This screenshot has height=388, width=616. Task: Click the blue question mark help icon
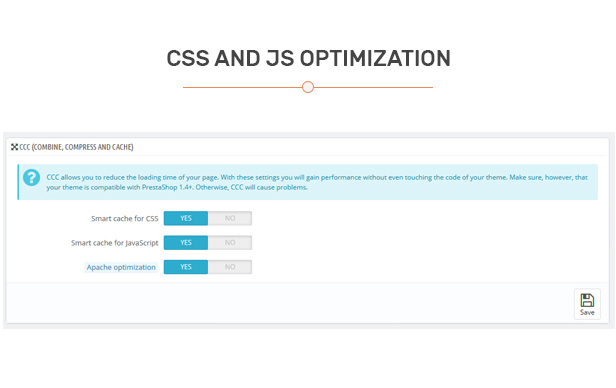tap(31, 178)
